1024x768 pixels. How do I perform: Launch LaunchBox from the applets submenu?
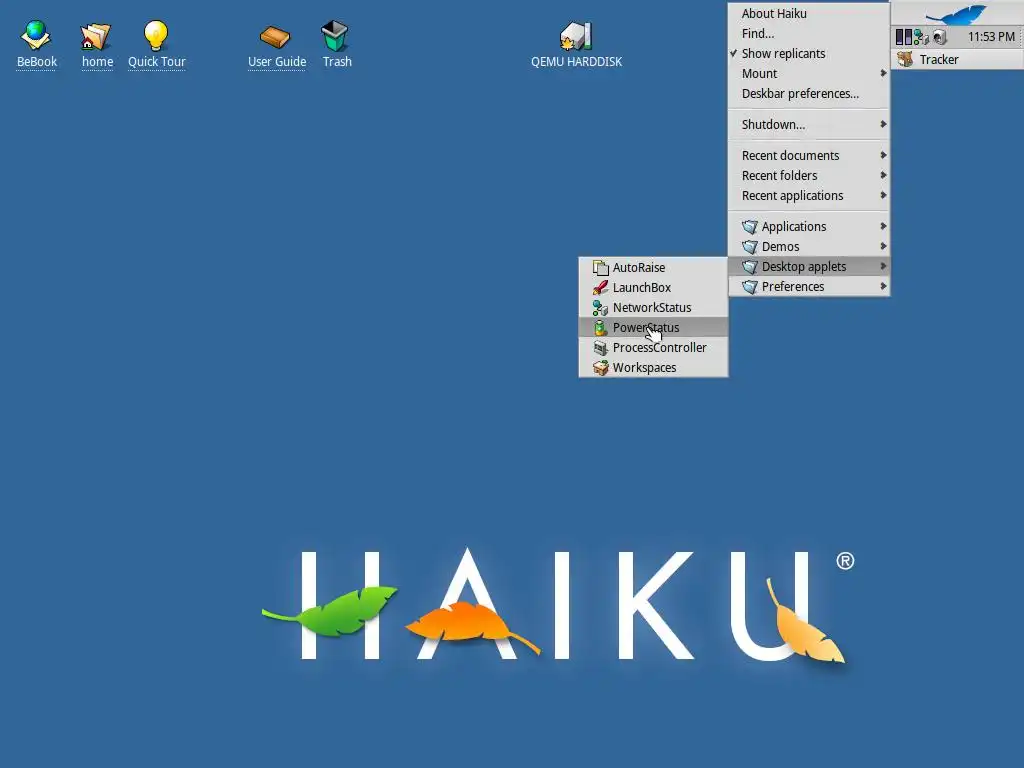tap(653, 287)
